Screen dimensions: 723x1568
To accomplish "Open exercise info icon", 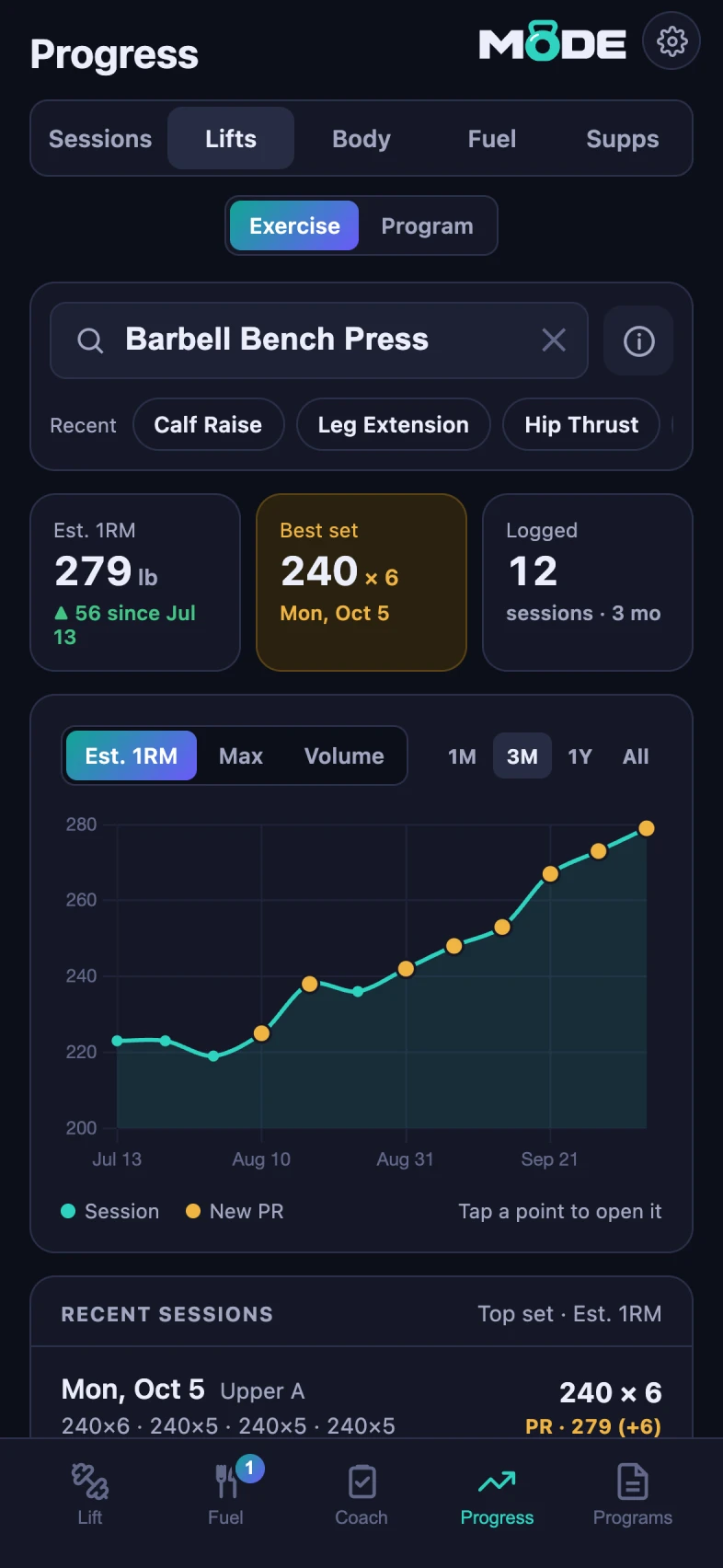I will [x=638, y=340].
